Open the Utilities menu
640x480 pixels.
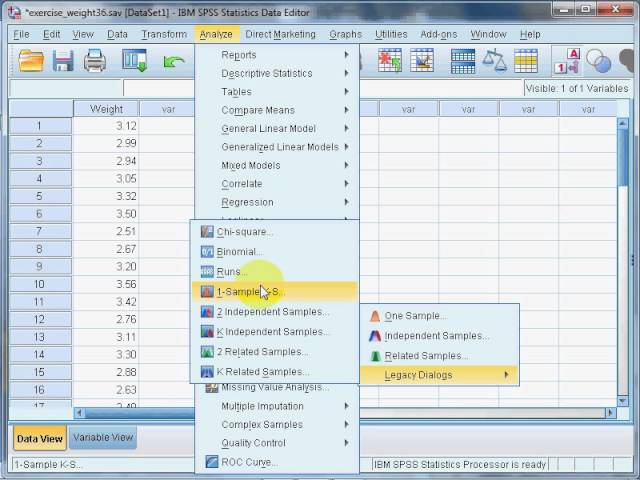[x=391, y=34]
